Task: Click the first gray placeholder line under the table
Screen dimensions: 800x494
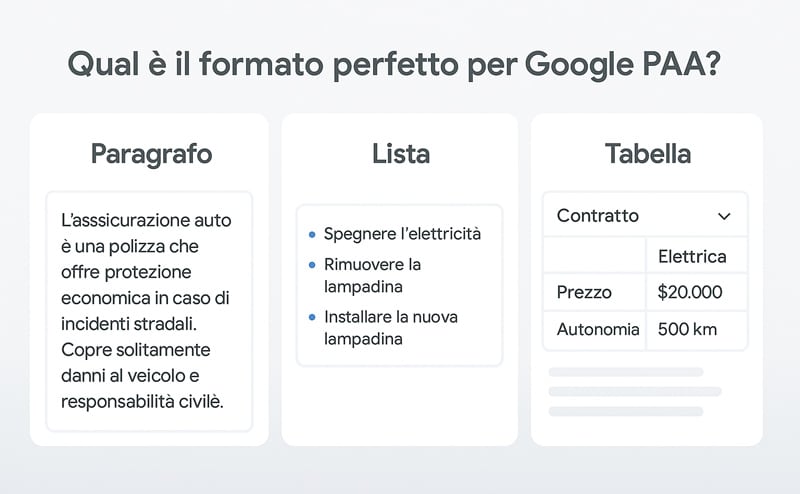Action: tap(626, 372)
